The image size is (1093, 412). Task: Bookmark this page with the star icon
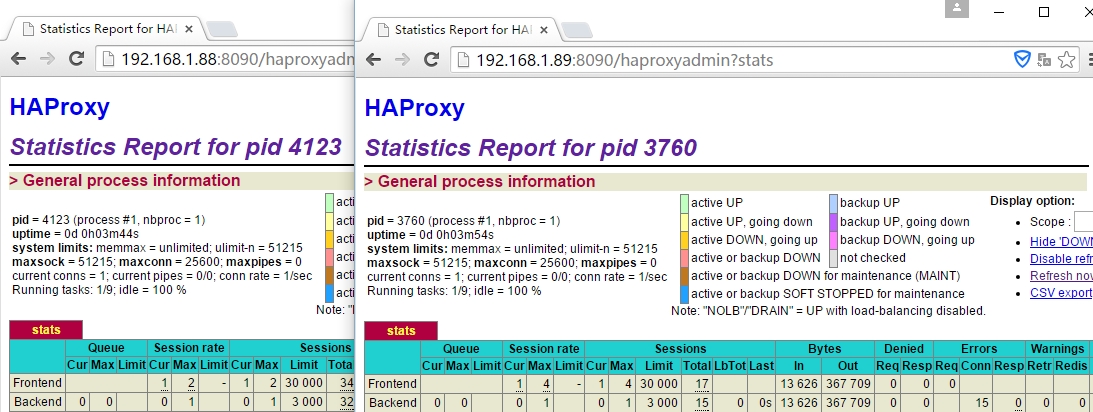1069,60
